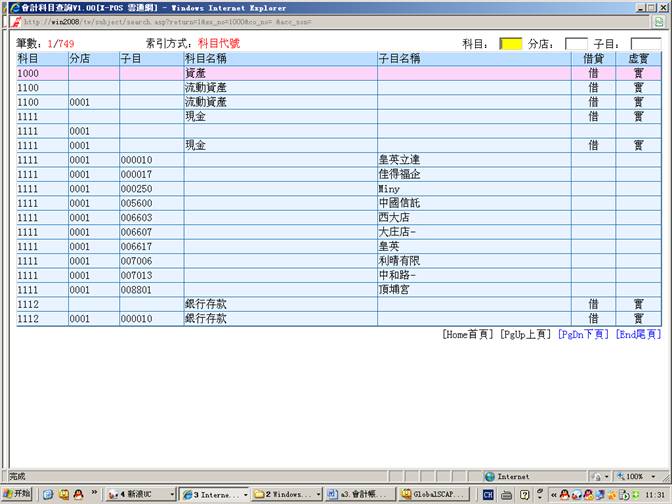The image size is (672, 504).
Task: Jump to last page via End尾頁 link
Action: pyautogui.click(x=638, y=334)
